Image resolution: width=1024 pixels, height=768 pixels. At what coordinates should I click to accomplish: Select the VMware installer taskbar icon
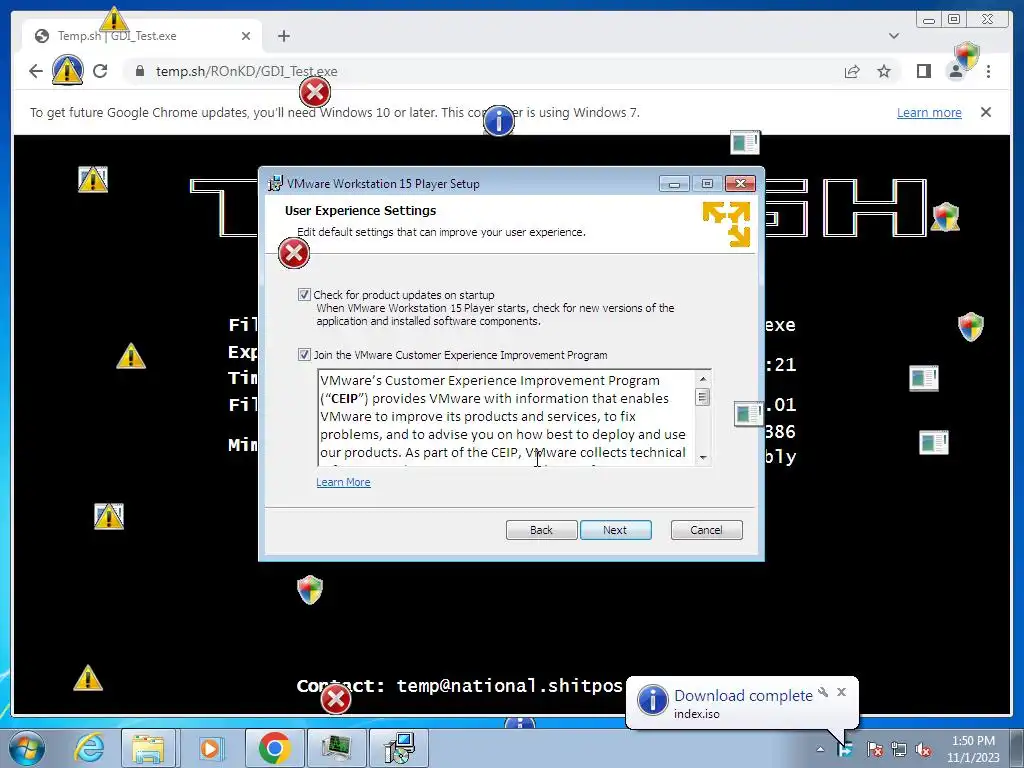pyautogui.click(x=399, y=748)
